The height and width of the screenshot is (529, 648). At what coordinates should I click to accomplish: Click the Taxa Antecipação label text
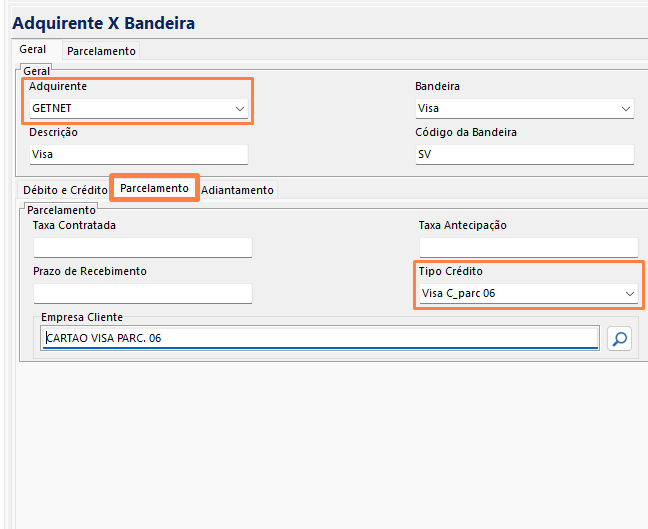(x=462, y=225)
